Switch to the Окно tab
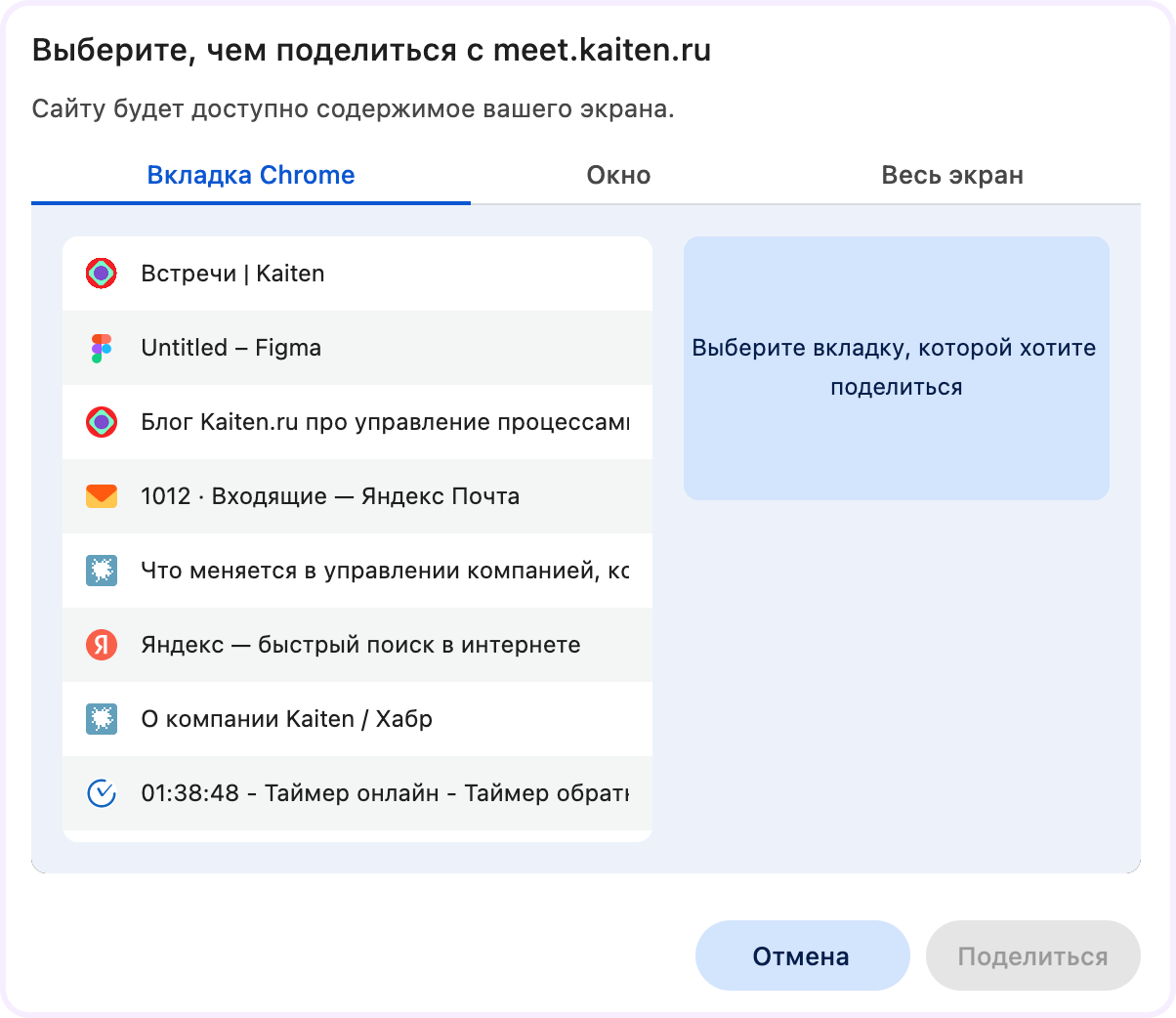Image resolution: width=1176 pixels, height=1018 pixels. (x=618, y=176)
